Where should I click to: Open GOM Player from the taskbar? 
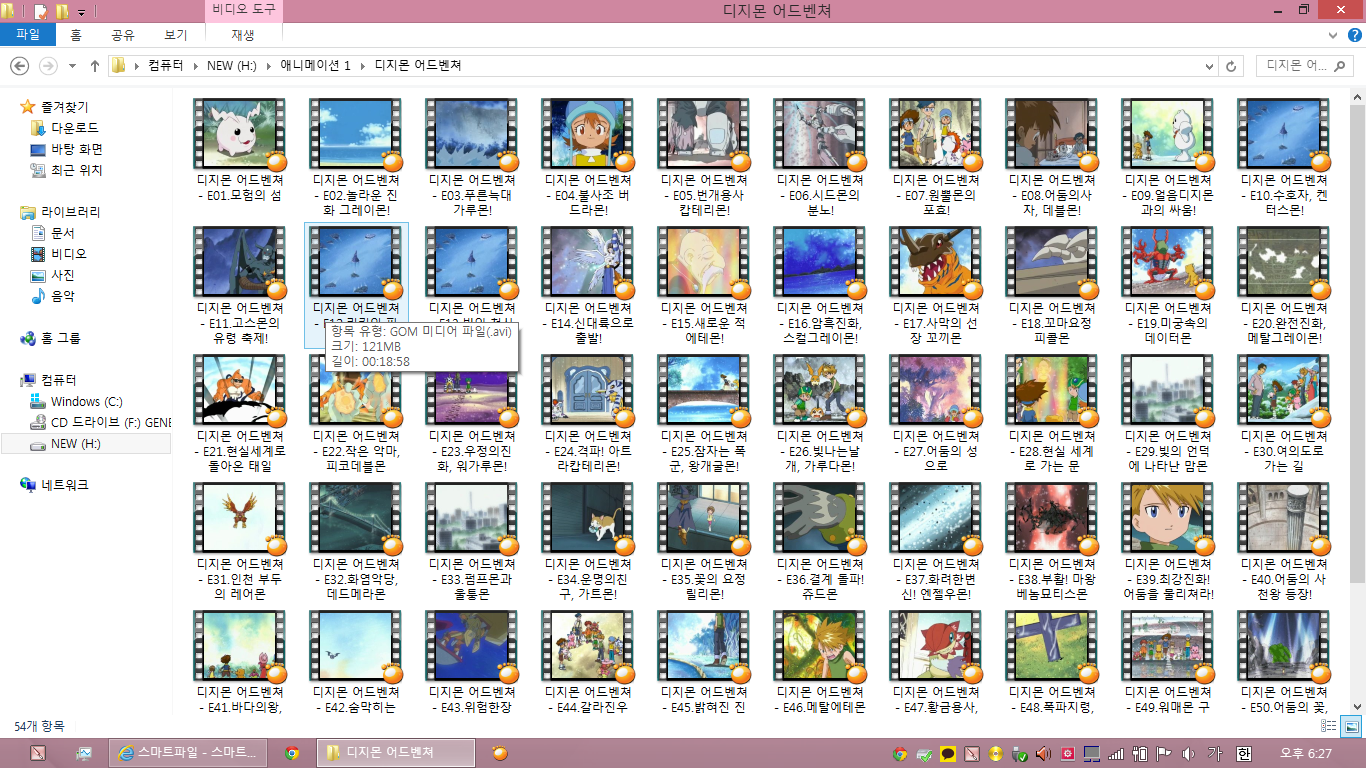point(500,753)
